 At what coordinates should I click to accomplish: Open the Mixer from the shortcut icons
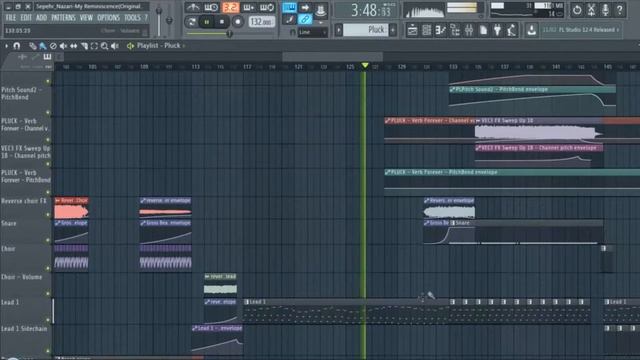[469, 30]
